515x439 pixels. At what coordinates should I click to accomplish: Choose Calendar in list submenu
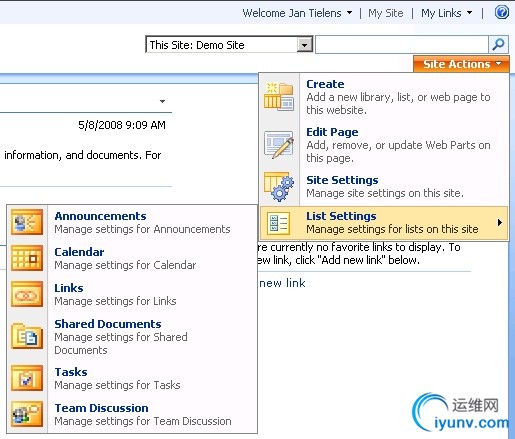[132, 258]
